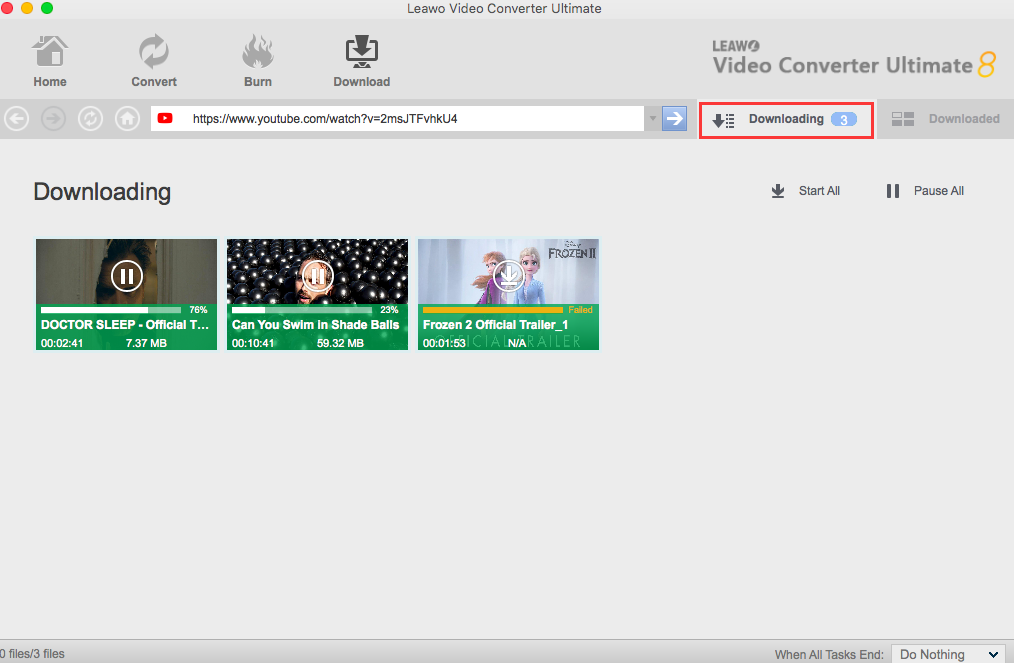The width and height of the screenshot is (1014, 663).
Task: Click the YouTube favicon in address bar
Action: (x=166, y=118)
